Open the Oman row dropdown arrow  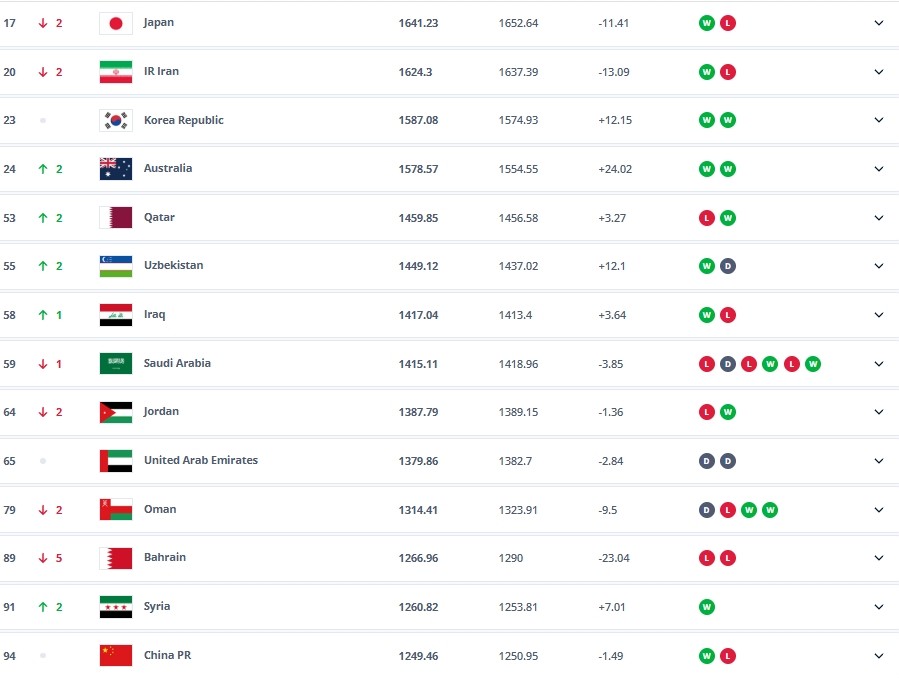[x=879, y=510]
